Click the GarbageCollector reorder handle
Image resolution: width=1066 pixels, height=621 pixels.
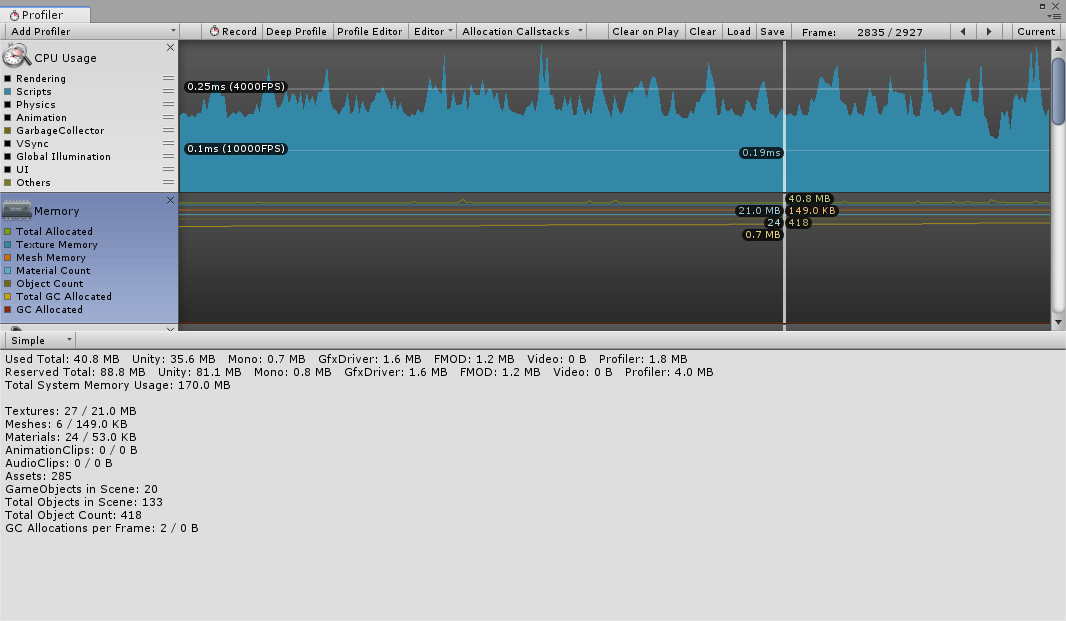click(168, 130)
